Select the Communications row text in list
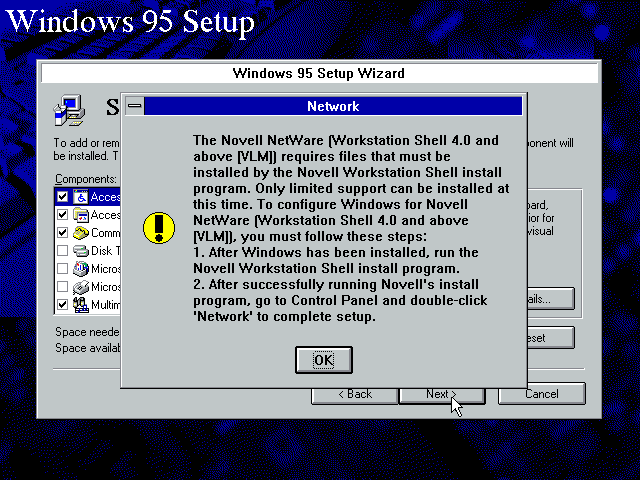This screenshot has width=640, height=480. (105, 233)
